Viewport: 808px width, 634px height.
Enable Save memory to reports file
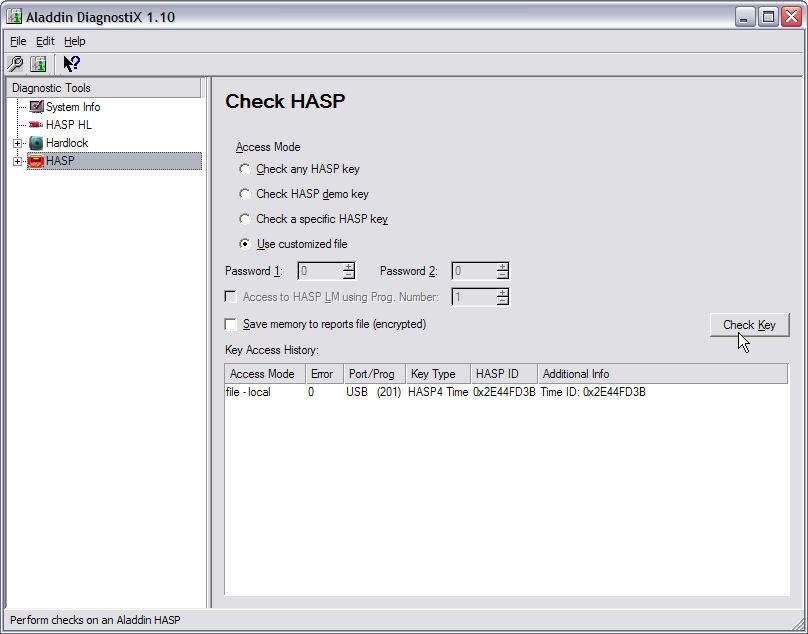pos(231,324)
